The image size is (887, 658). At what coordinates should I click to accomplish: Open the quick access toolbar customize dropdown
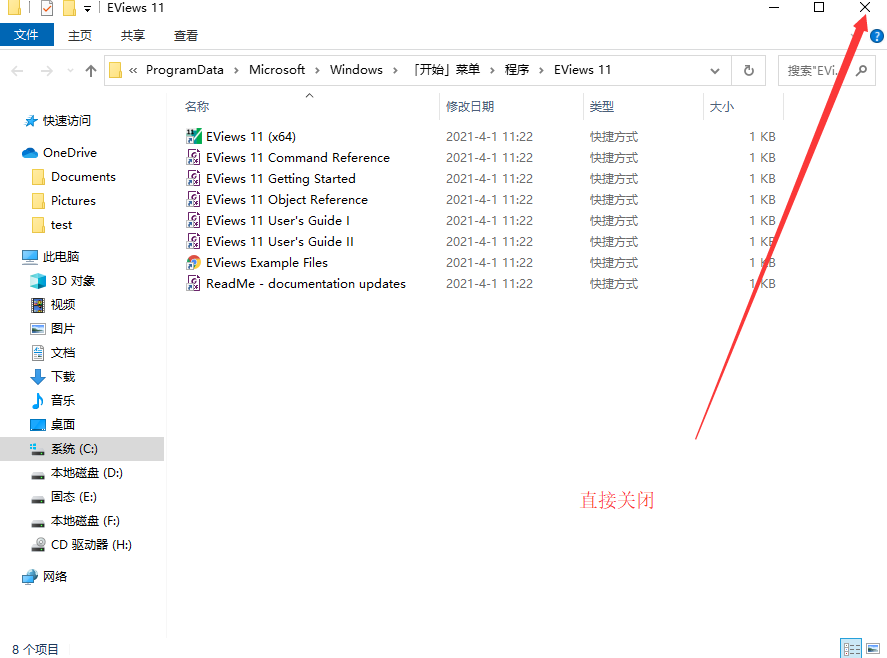87,8
